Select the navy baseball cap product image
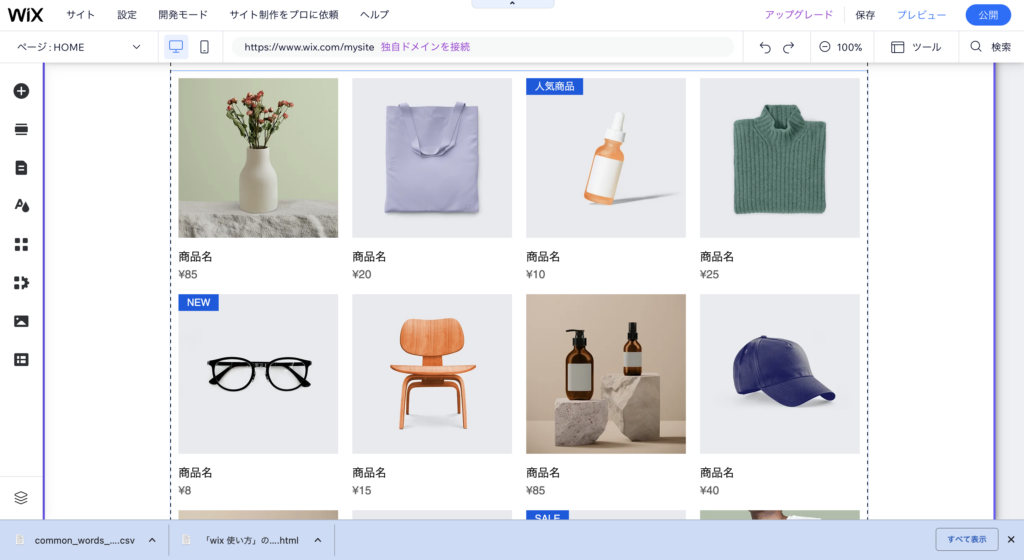Viewport: 1024px width, 560px height. point(780,374)
